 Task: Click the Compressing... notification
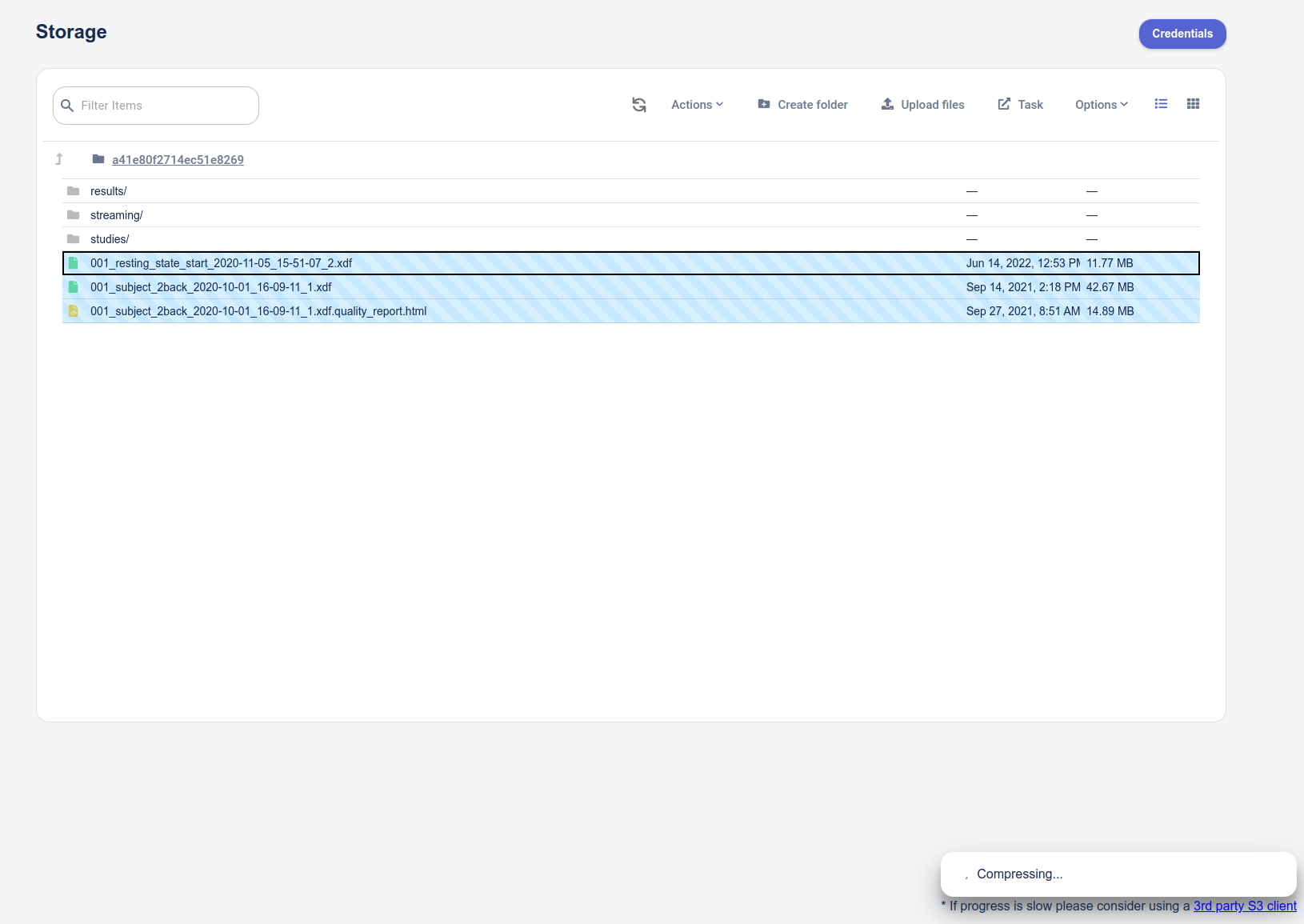point(1118,874)
